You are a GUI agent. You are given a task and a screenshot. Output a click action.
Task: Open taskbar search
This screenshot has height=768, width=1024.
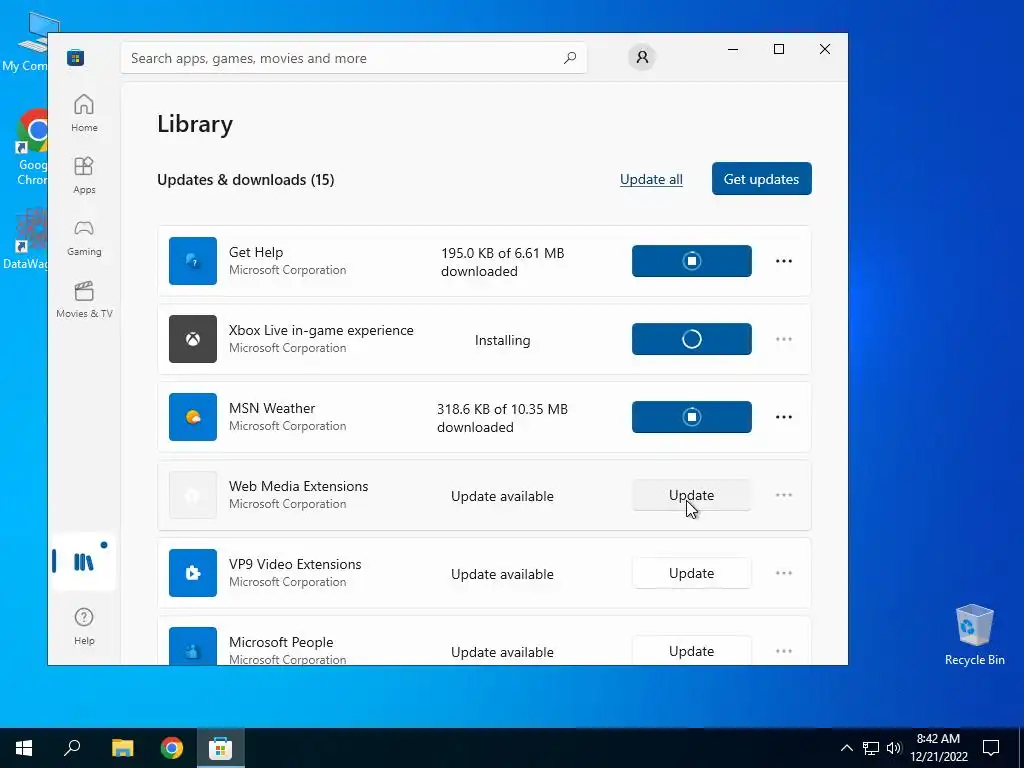coord(72,748)
